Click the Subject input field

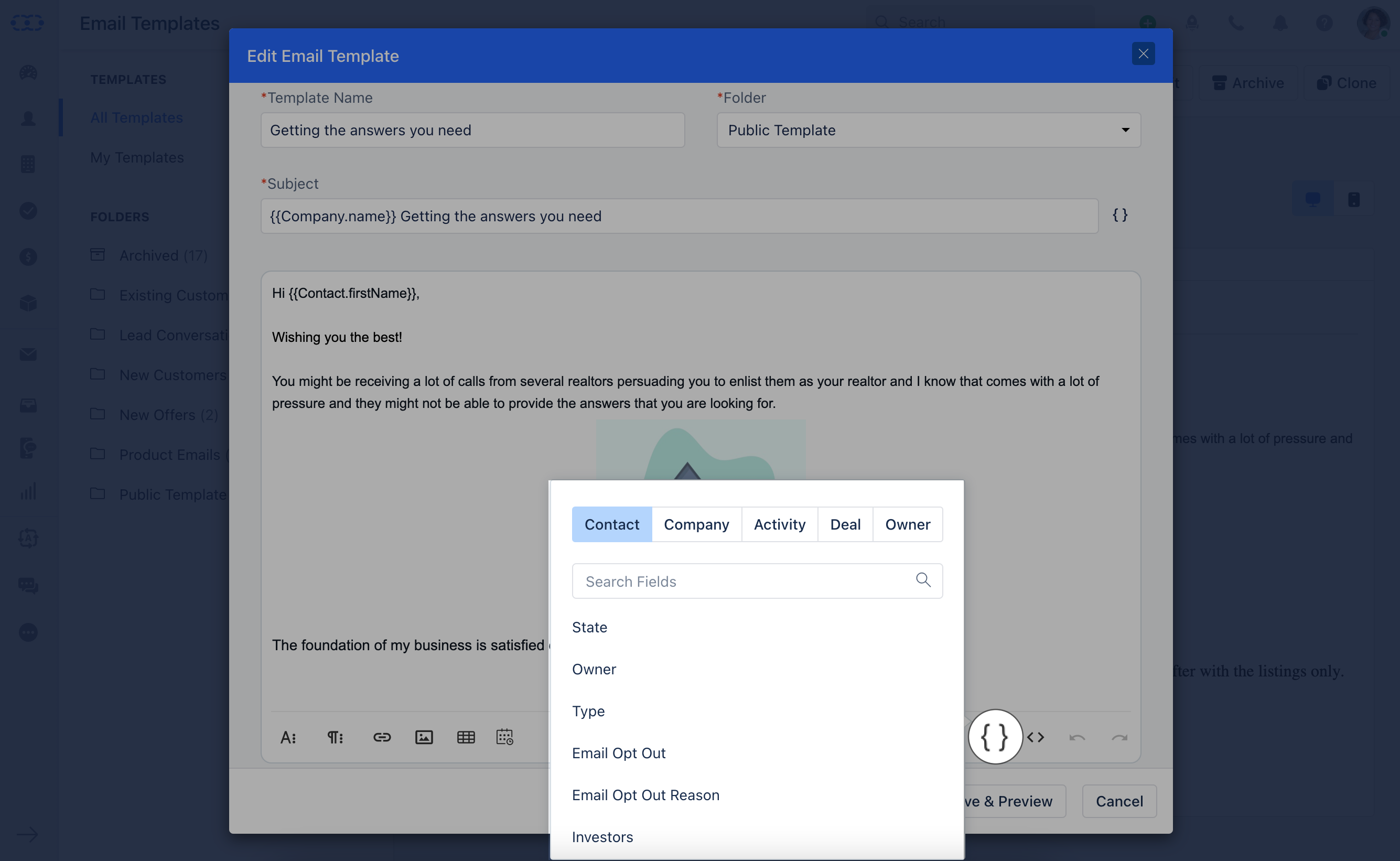(x=679, y=216)
